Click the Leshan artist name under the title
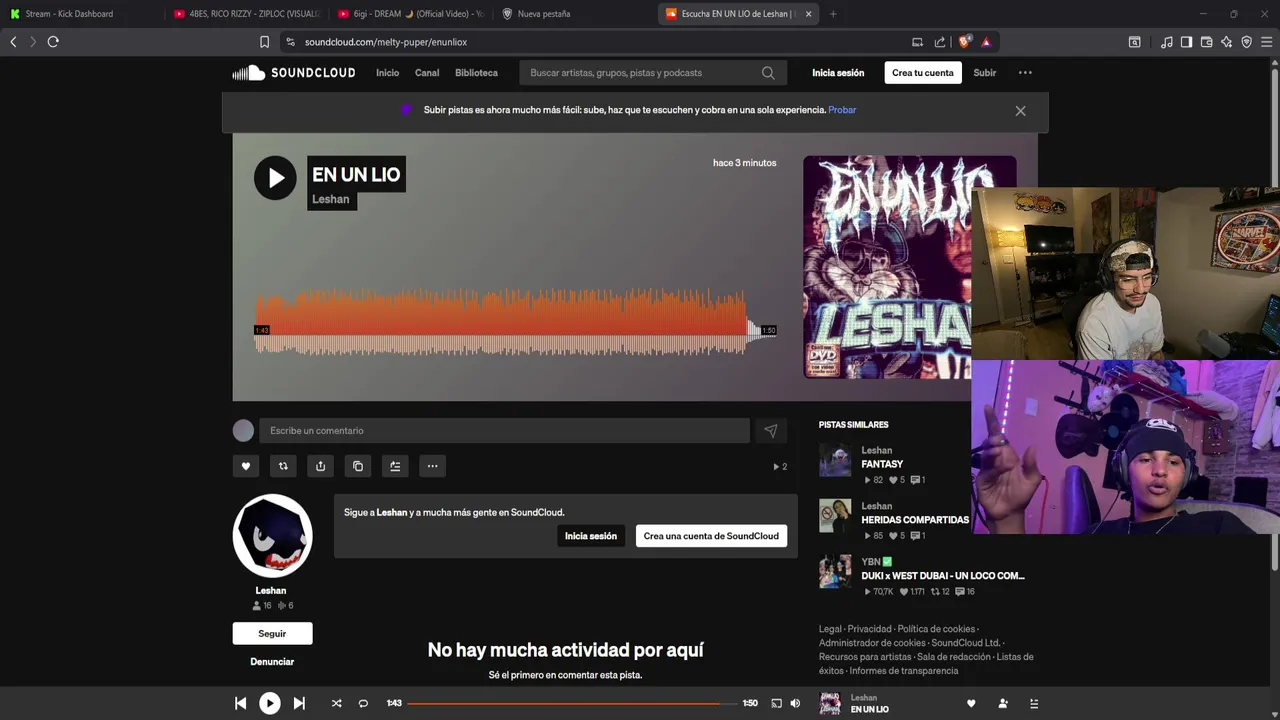 click(x=331, y=199)
